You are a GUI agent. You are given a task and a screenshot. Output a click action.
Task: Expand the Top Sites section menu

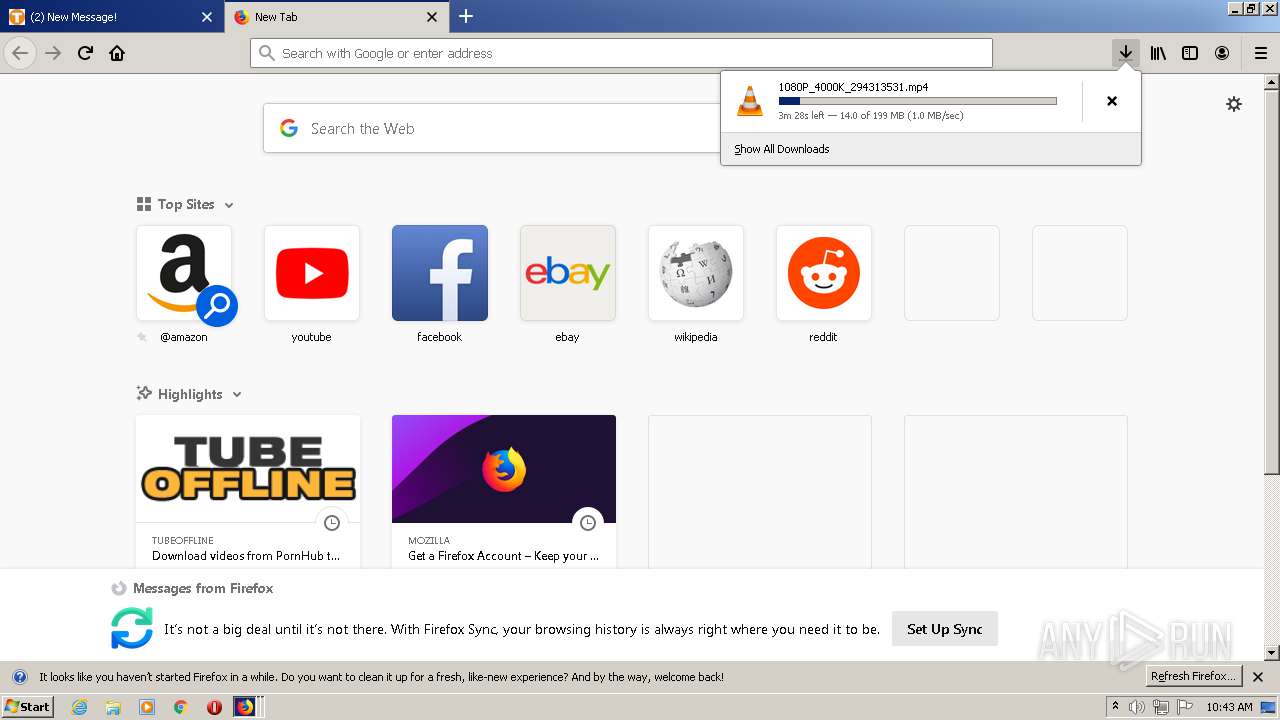pos(229,205)
